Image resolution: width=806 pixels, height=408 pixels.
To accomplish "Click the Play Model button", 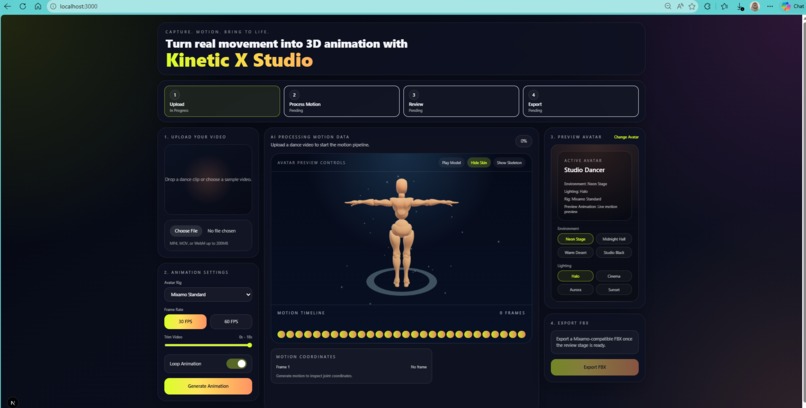I will pyautogui.click(x=451, y=163).
